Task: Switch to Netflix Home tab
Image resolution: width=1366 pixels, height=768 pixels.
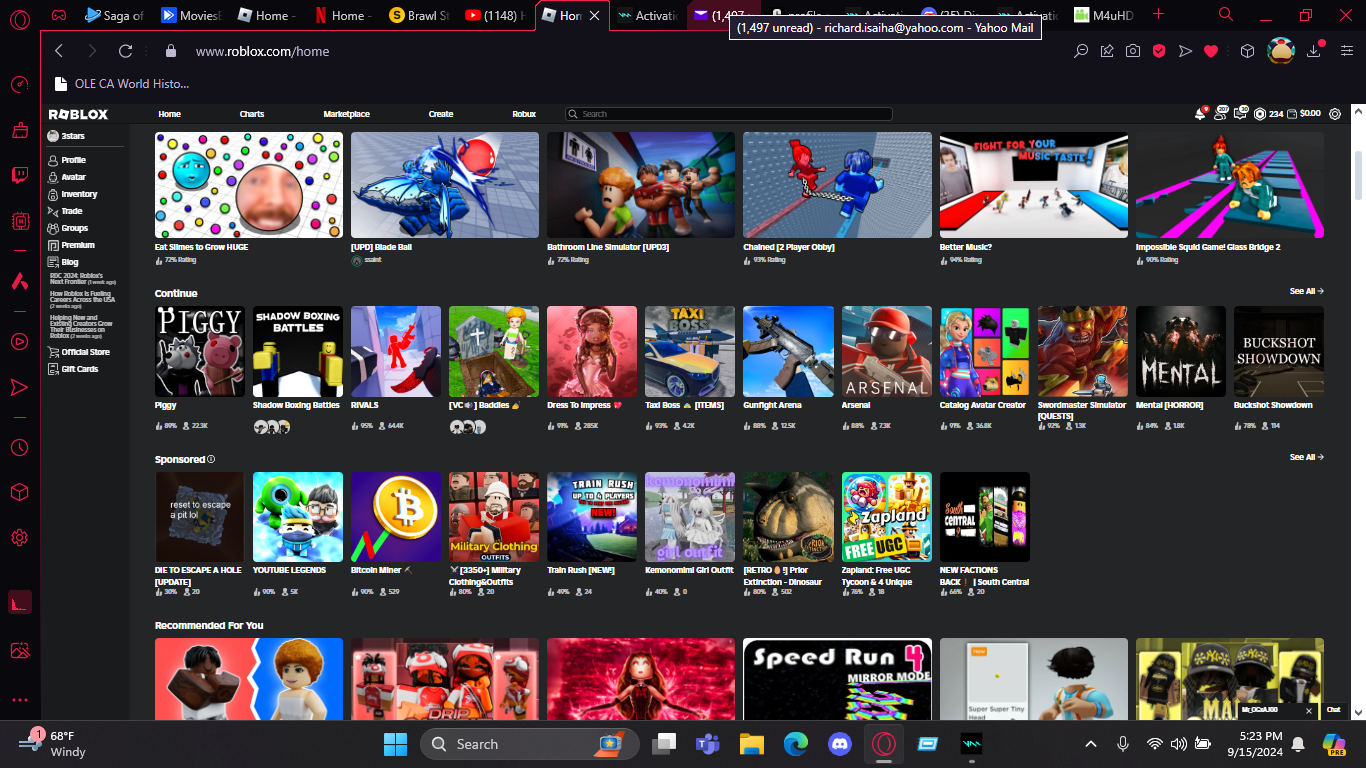Action: tap(342, 15)
